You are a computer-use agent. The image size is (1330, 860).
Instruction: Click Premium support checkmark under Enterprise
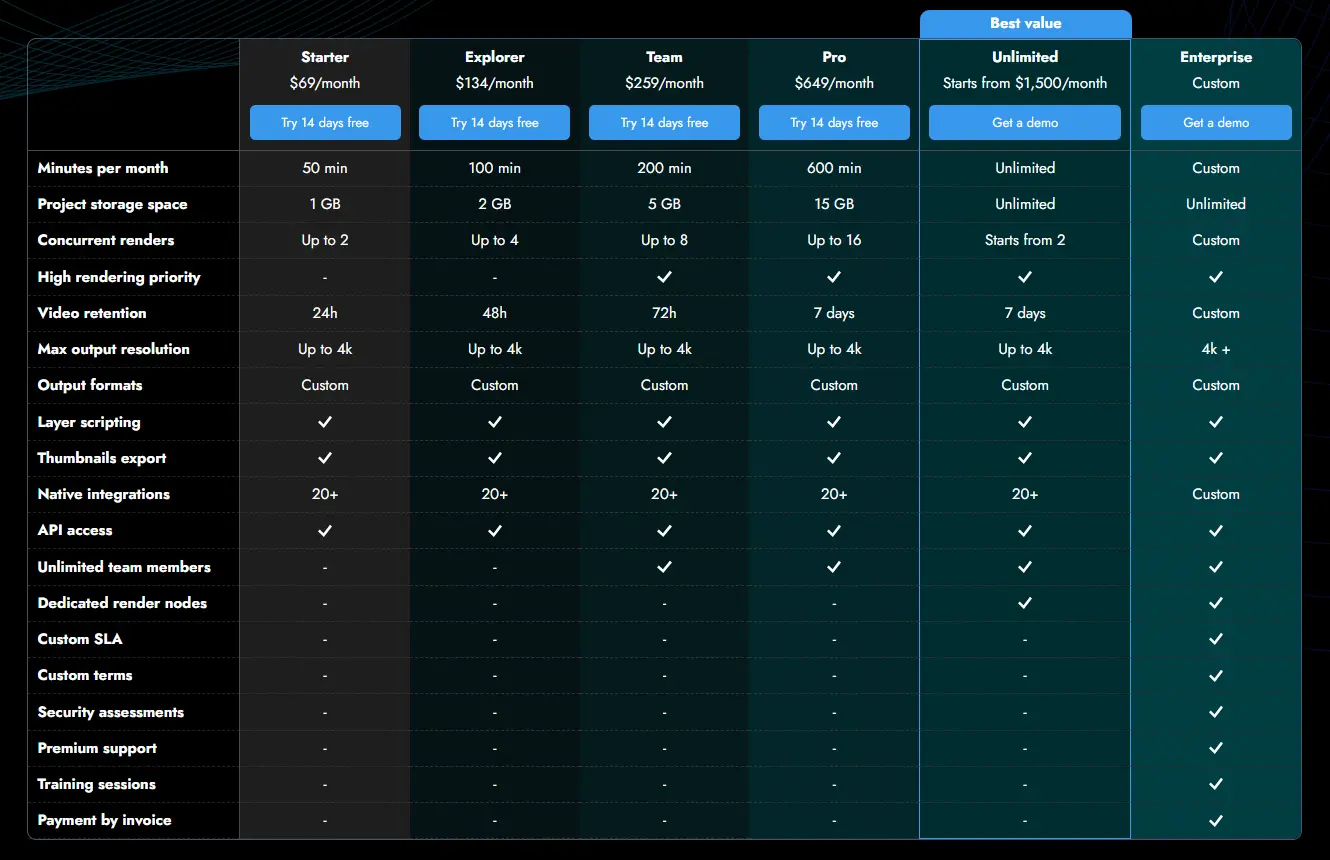pyautogui.click(x=1216, y=748)
